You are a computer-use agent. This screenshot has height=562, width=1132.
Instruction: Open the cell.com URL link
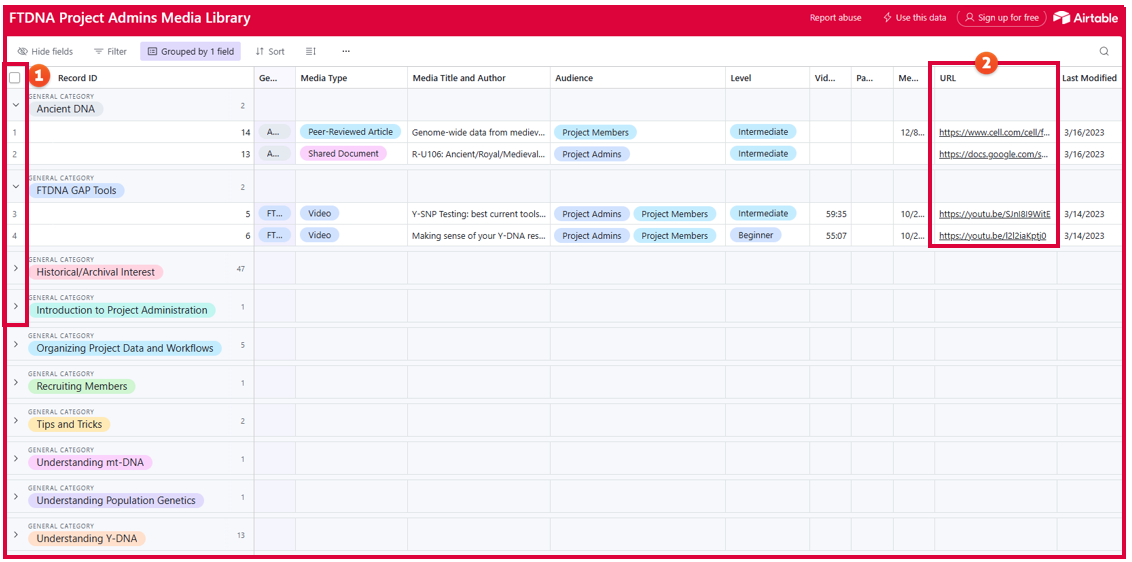[994, 133]
